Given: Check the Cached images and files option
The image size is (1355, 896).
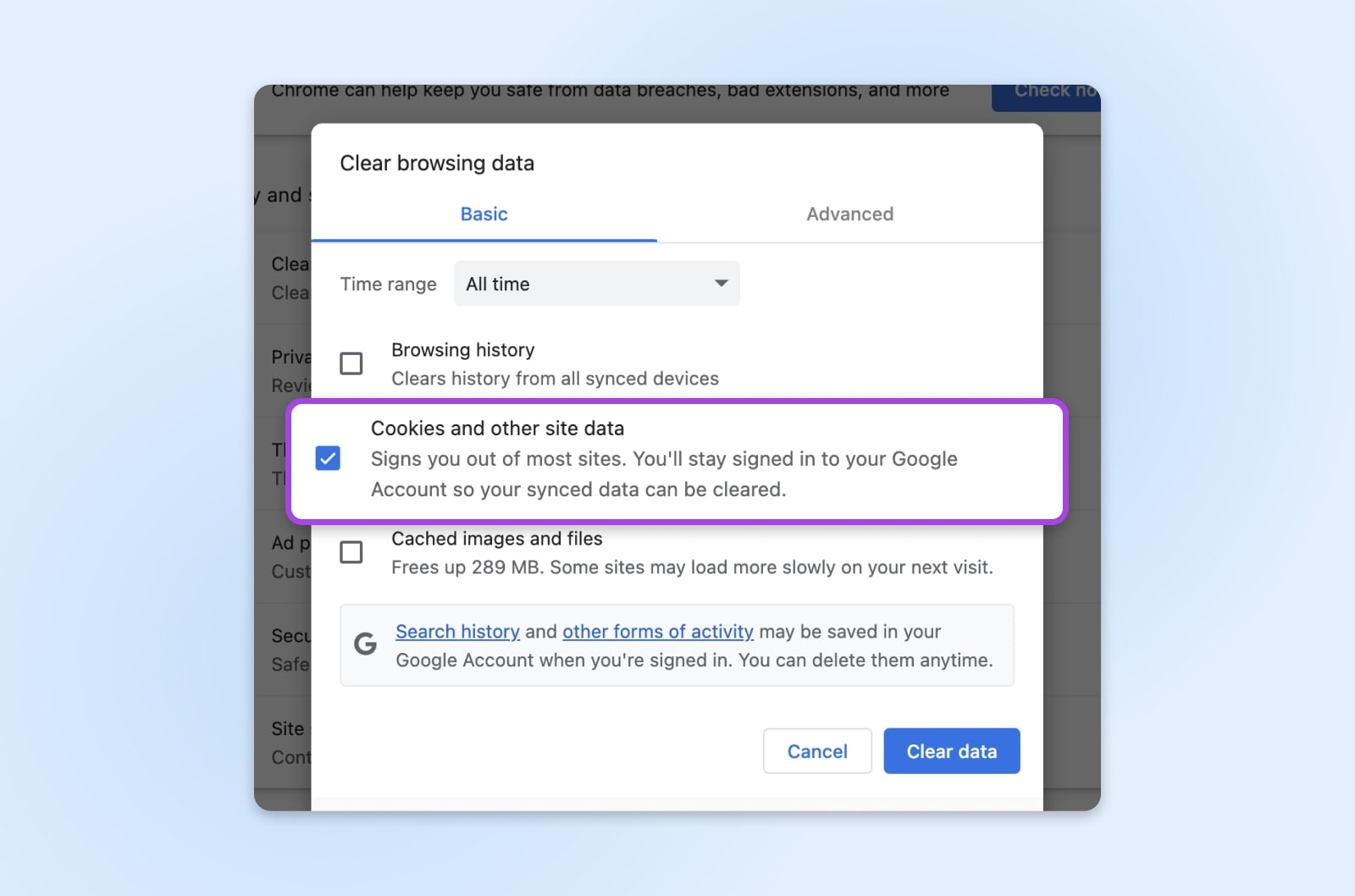Looking at the screenshot, I should coord(351,552).
